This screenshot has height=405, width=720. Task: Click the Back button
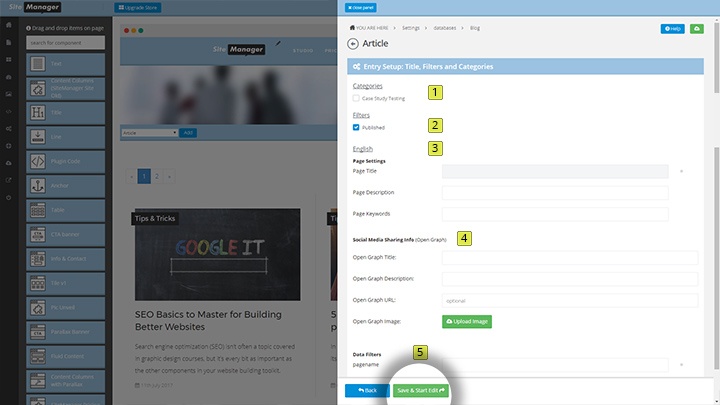(367, 390)
